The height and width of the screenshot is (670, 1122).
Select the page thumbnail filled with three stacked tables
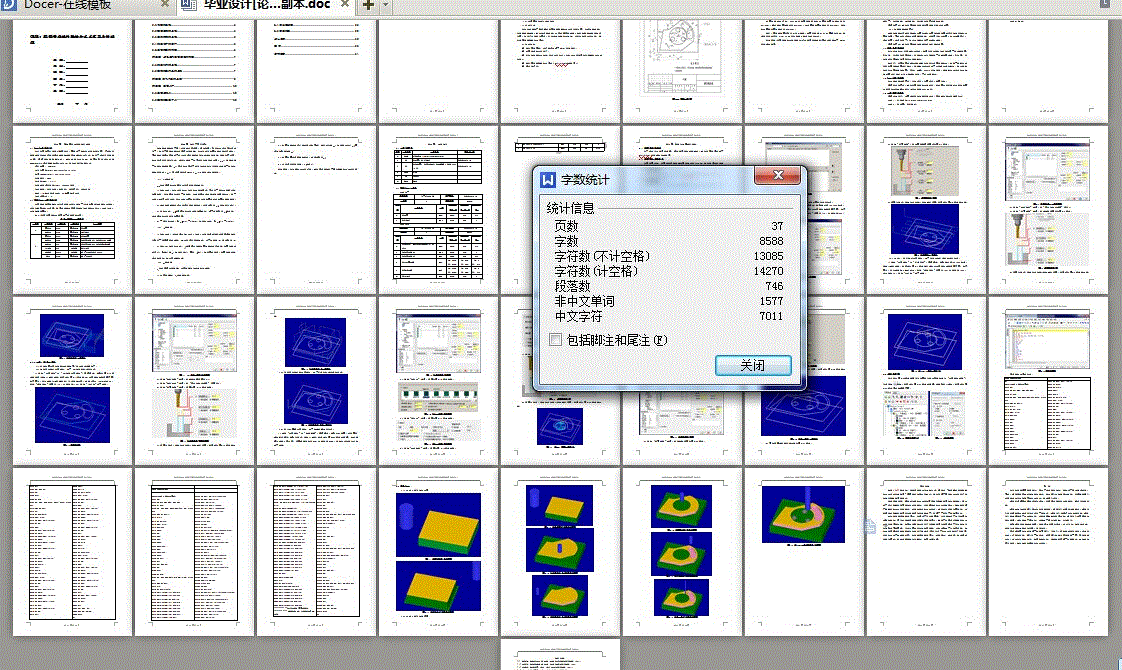pos(438,210)
